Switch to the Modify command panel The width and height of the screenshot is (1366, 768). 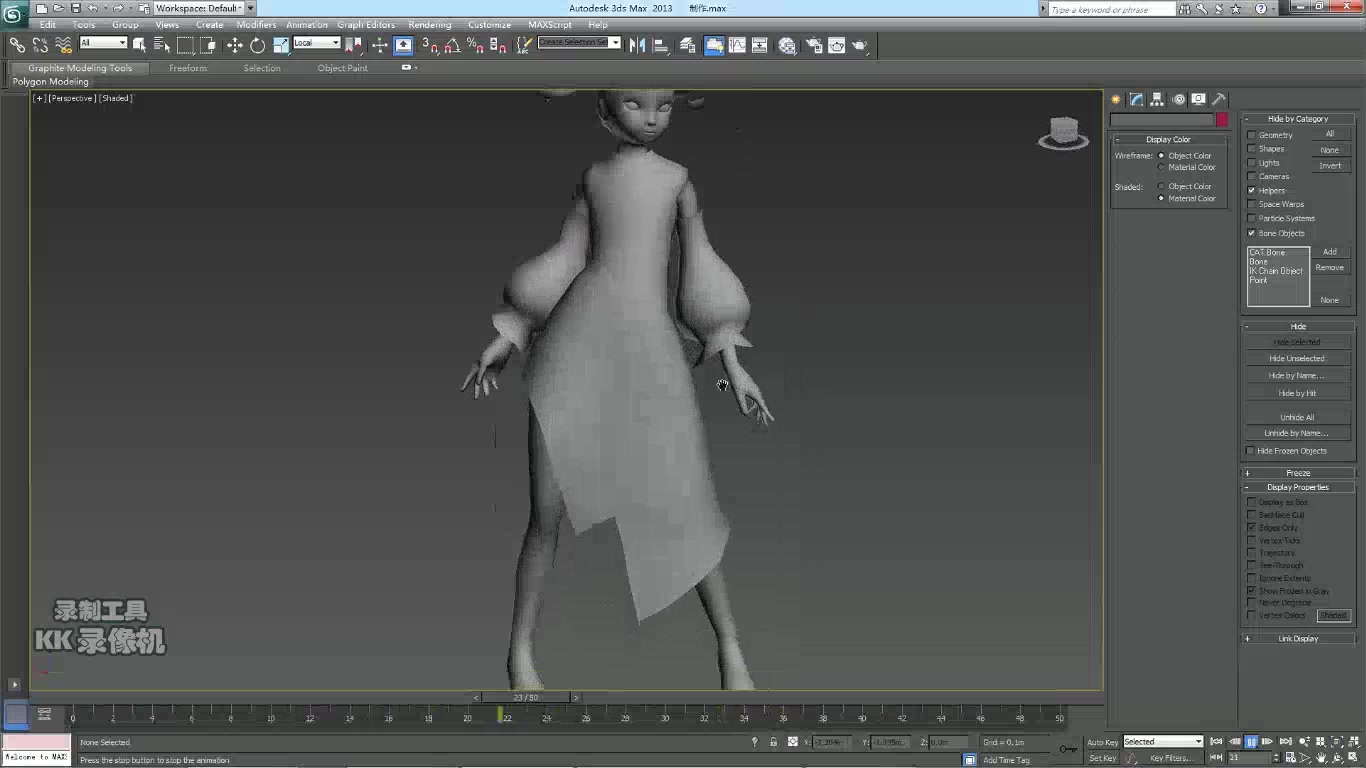1137,99
